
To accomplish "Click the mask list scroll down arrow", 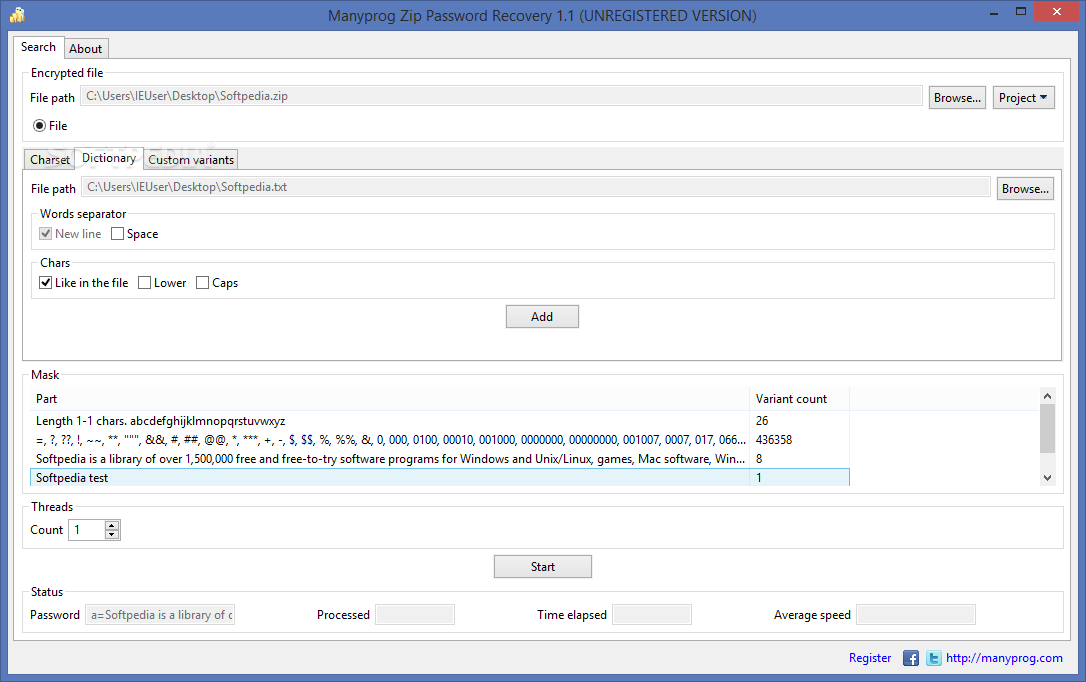I will coord(1047,478).
